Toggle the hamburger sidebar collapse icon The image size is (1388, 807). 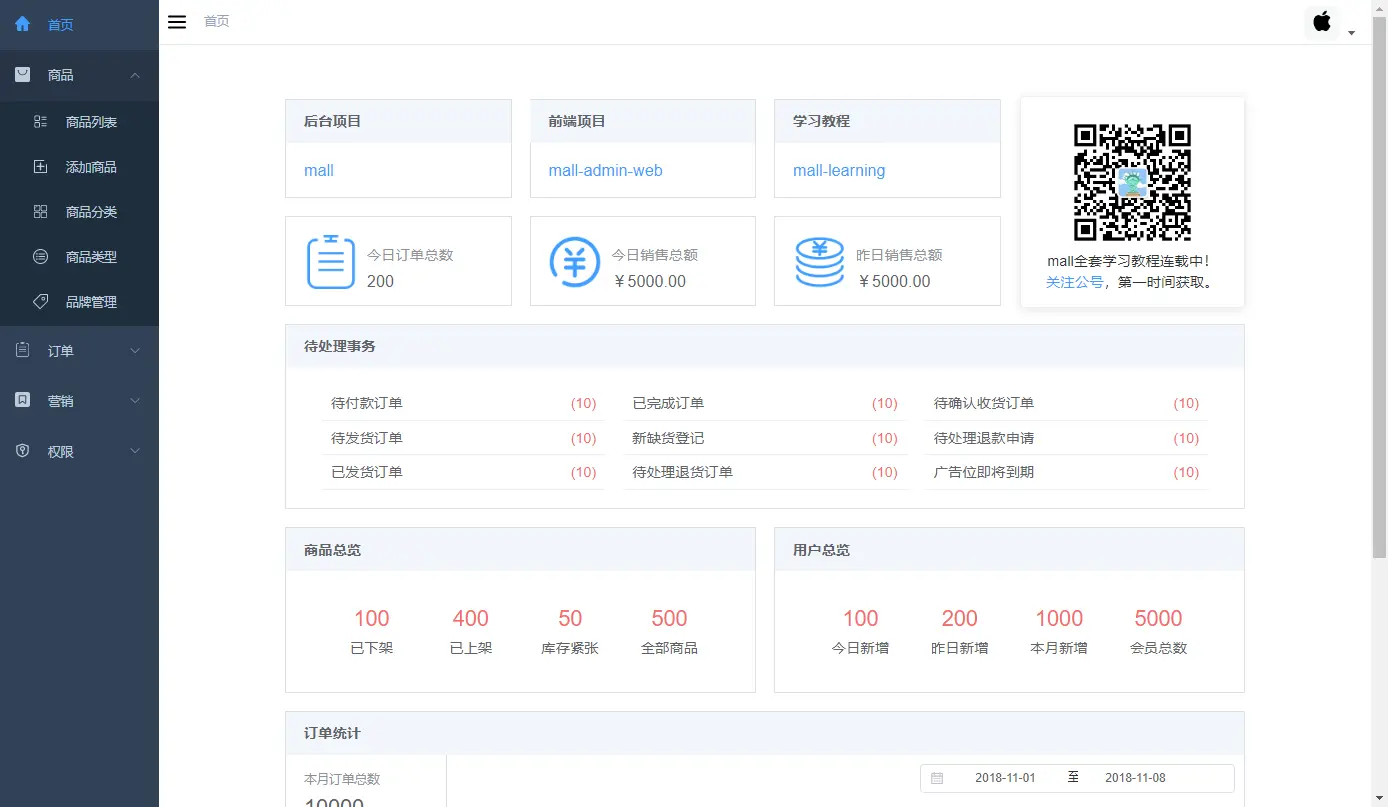(x=177, y=22)
